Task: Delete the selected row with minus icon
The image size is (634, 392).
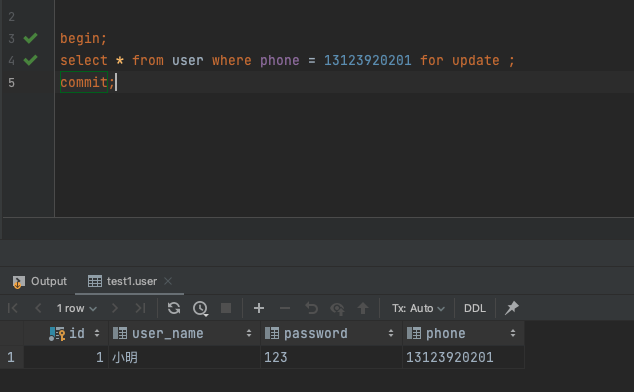Action: click(x=285, y=308)
